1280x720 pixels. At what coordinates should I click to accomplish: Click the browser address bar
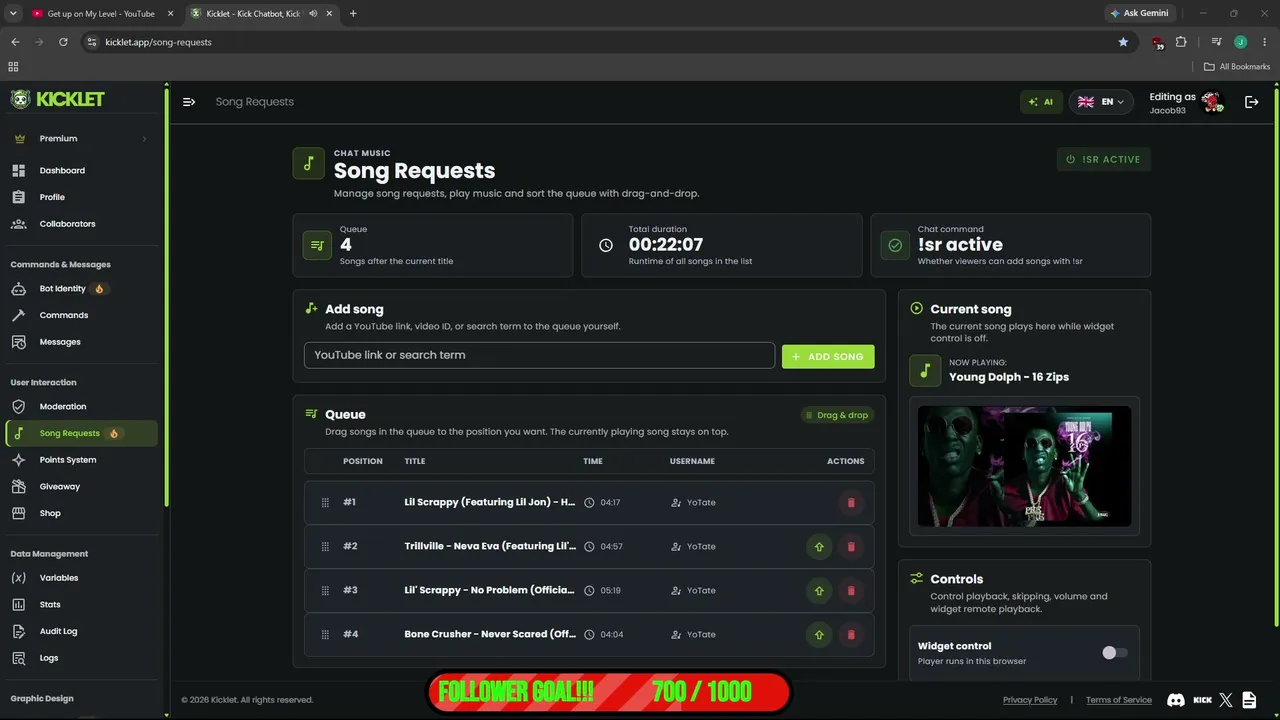coord(600,42)
